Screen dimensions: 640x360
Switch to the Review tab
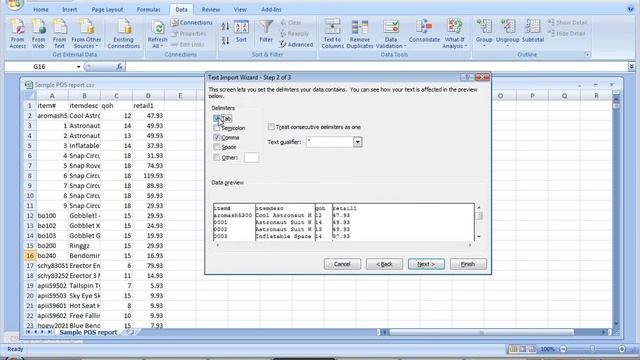coord(211,9)
